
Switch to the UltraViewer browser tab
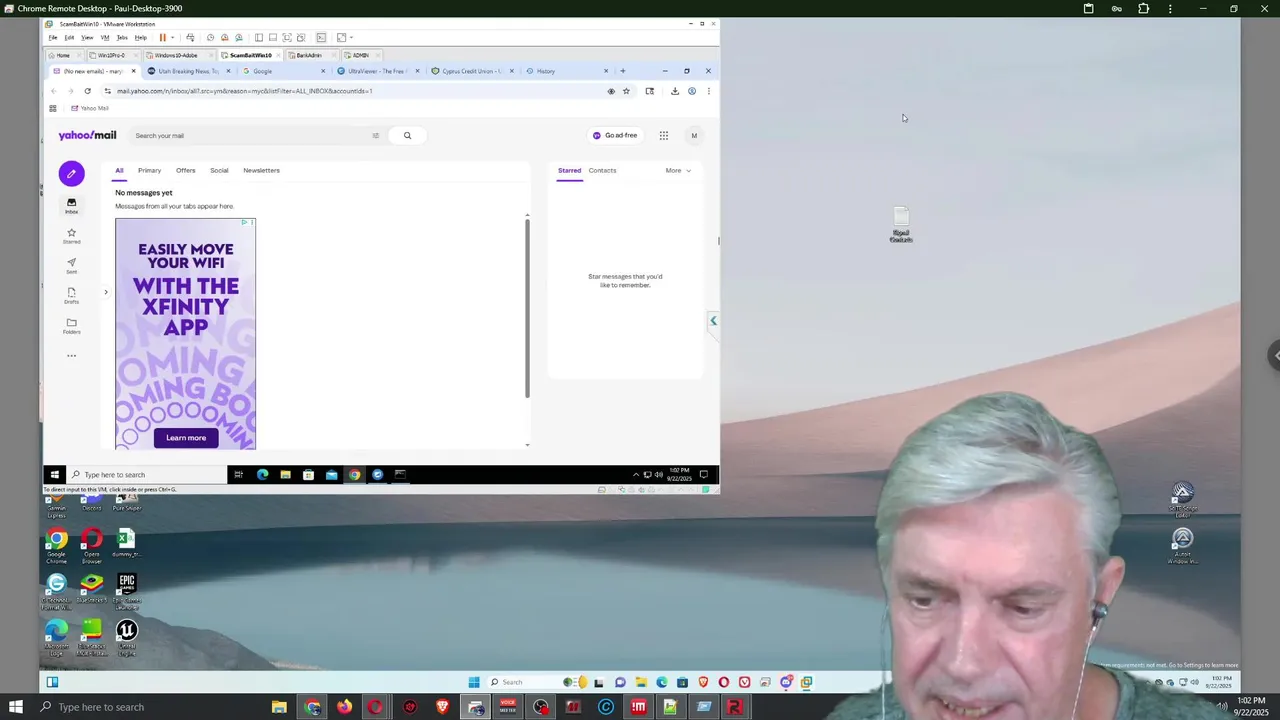click(x=378, y=71)
